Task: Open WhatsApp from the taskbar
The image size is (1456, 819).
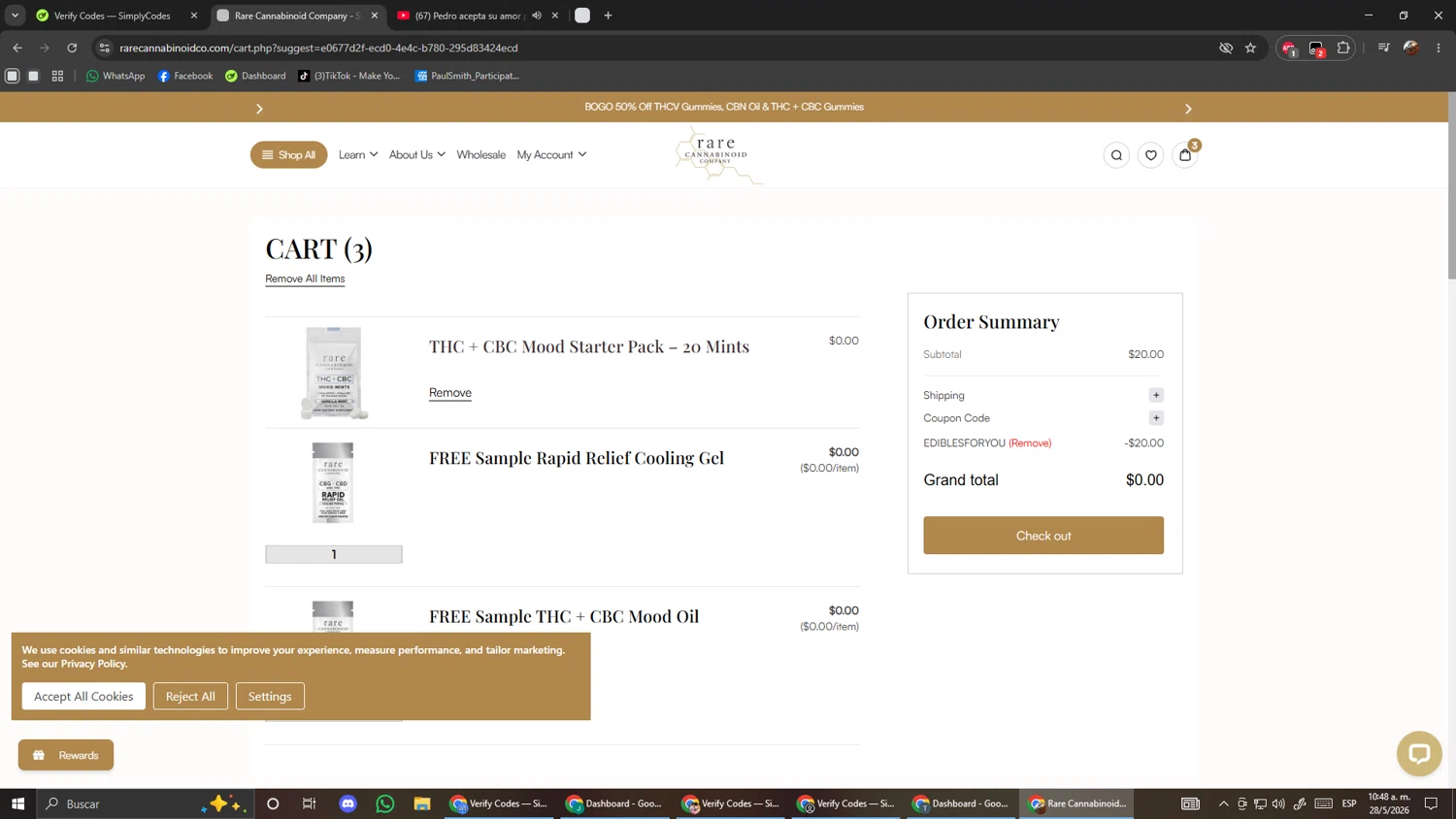Action: tap(385, 803)
